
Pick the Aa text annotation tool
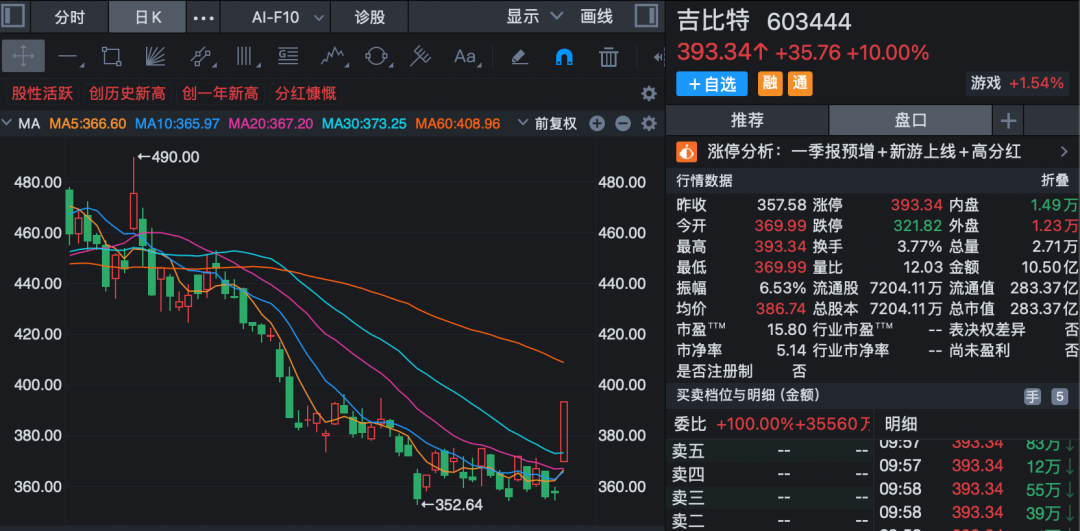[465, 56]
